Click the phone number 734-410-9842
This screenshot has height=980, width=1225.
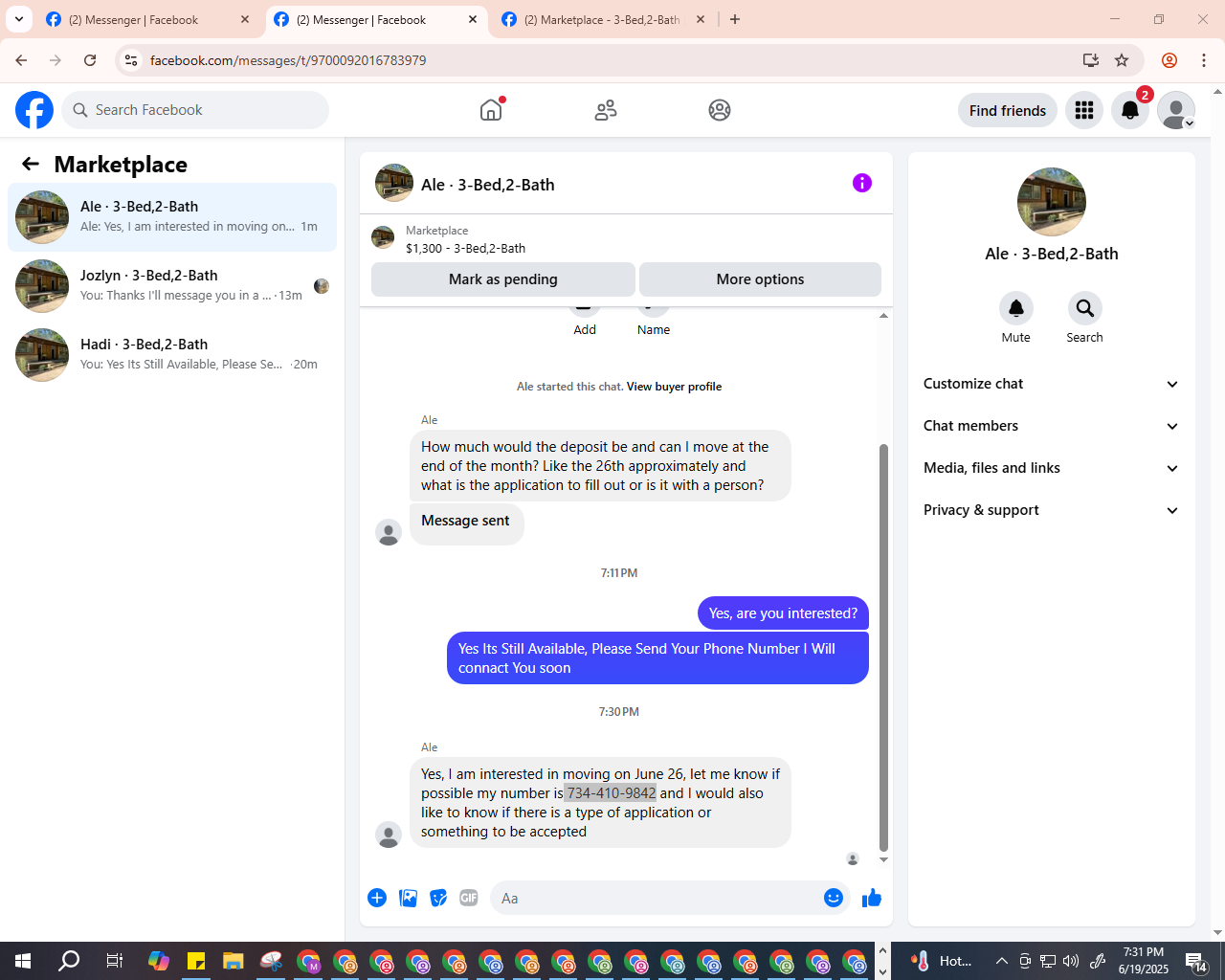[x=611, y=793]
